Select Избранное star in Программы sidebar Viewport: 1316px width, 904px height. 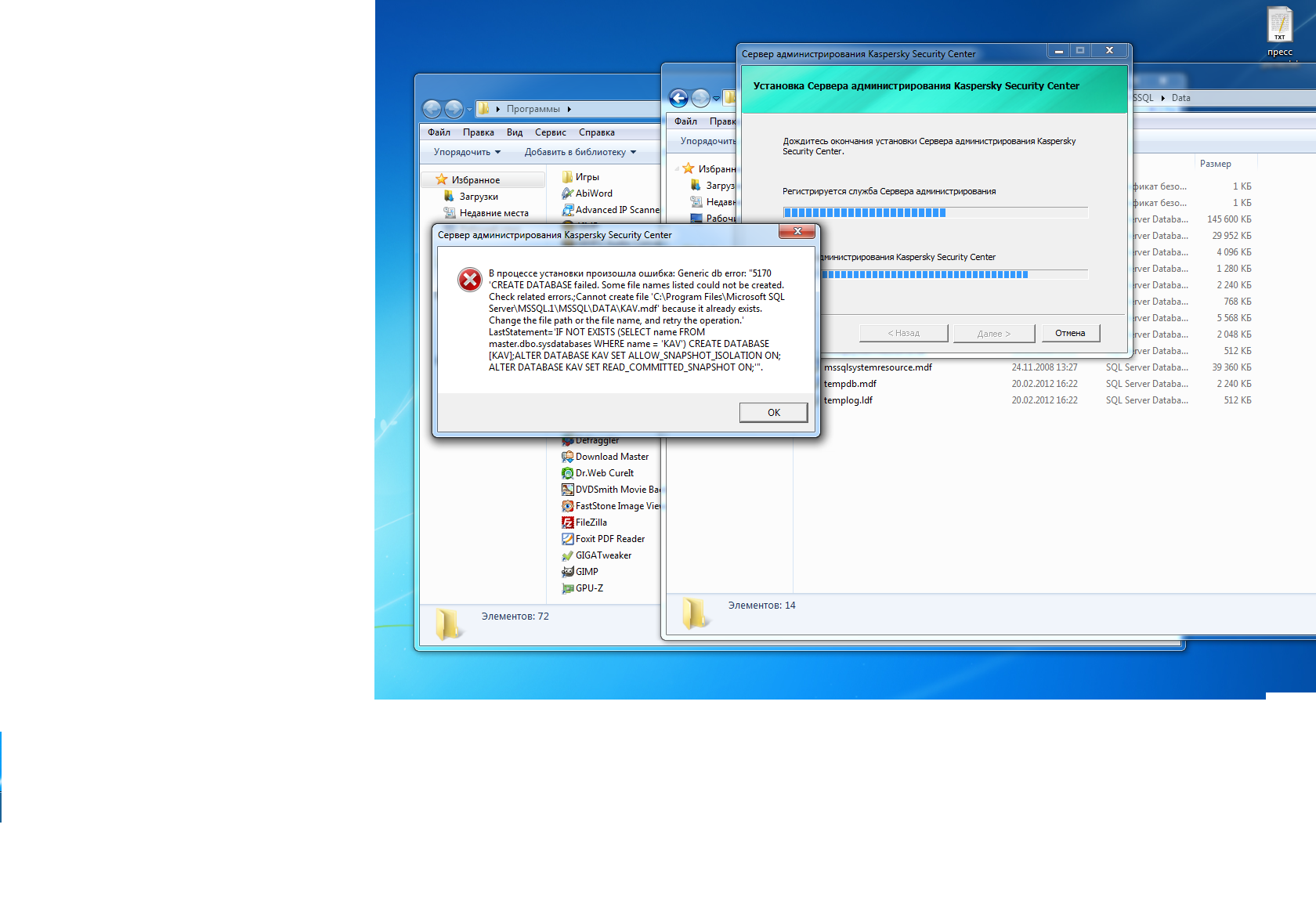pos(442,180)
